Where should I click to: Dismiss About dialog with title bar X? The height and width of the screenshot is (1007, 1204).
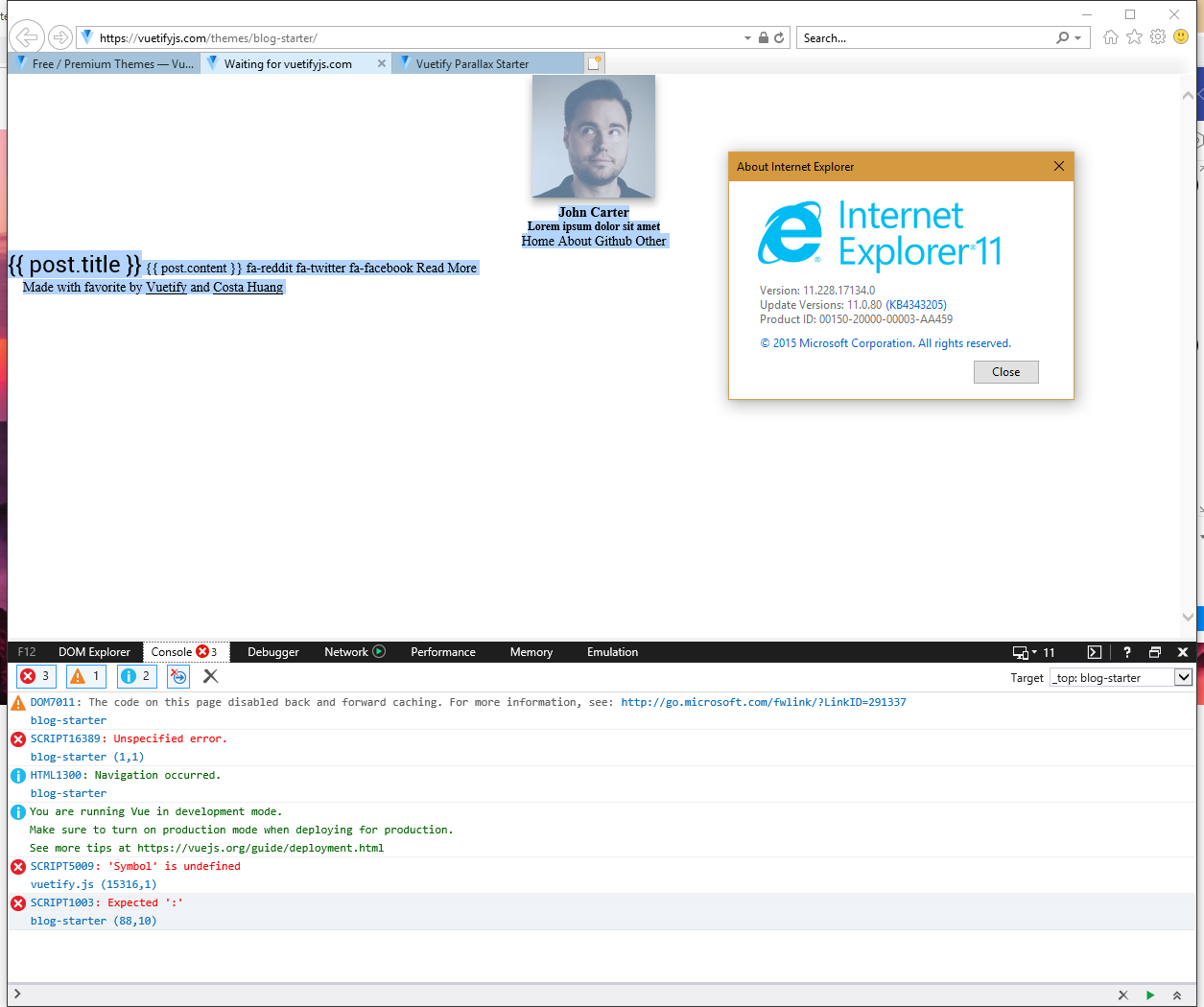click(x=1059, y=166)
